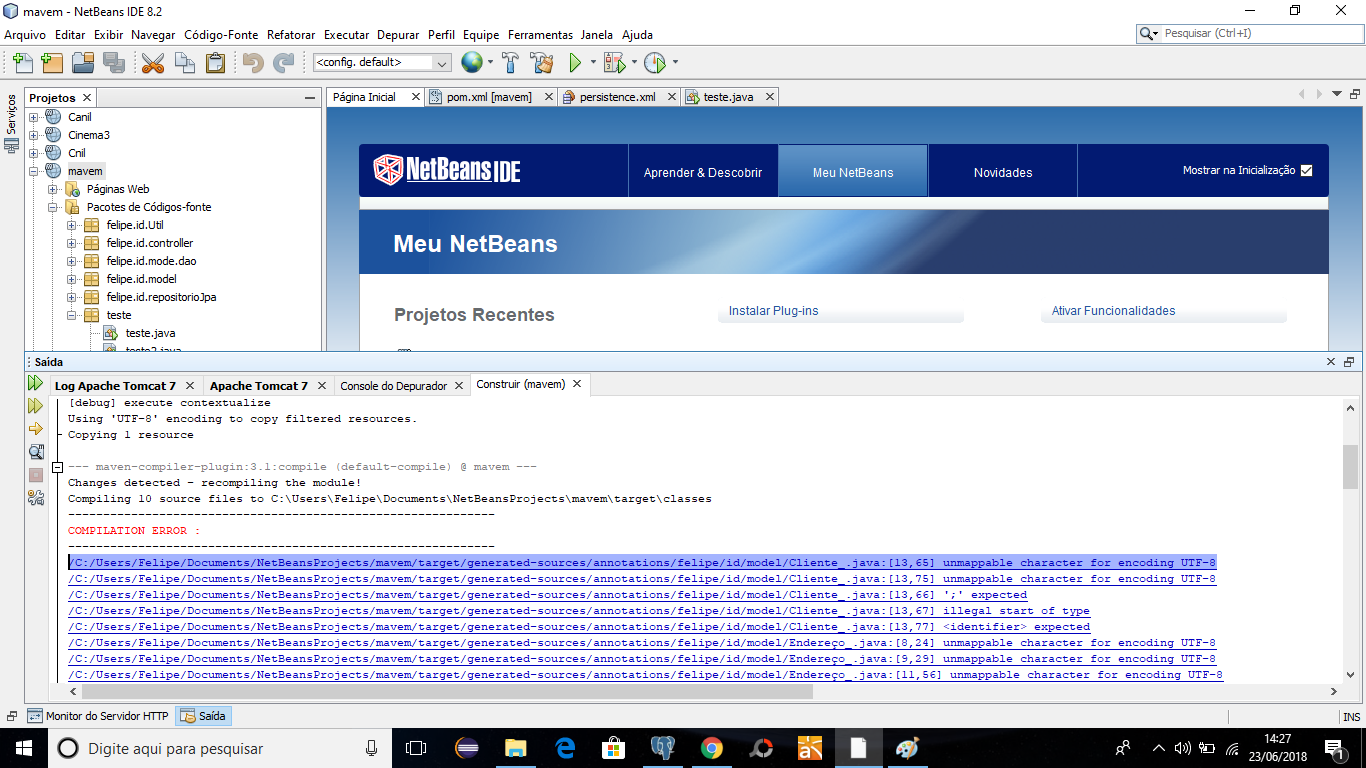Open Google Chrome from the taskbar
Viewport: 1366px width, 768px height.
tap(712, 748)
